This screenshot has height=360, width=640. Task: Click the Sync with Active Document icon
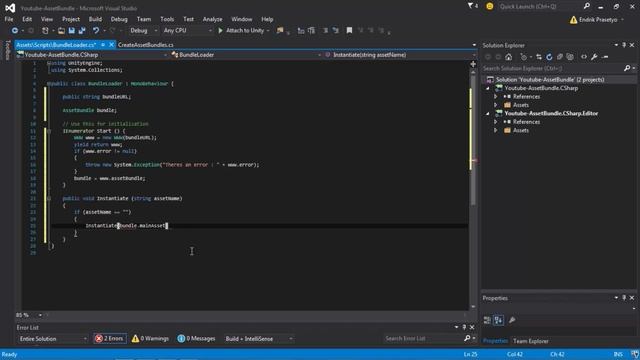coord(539,57)
